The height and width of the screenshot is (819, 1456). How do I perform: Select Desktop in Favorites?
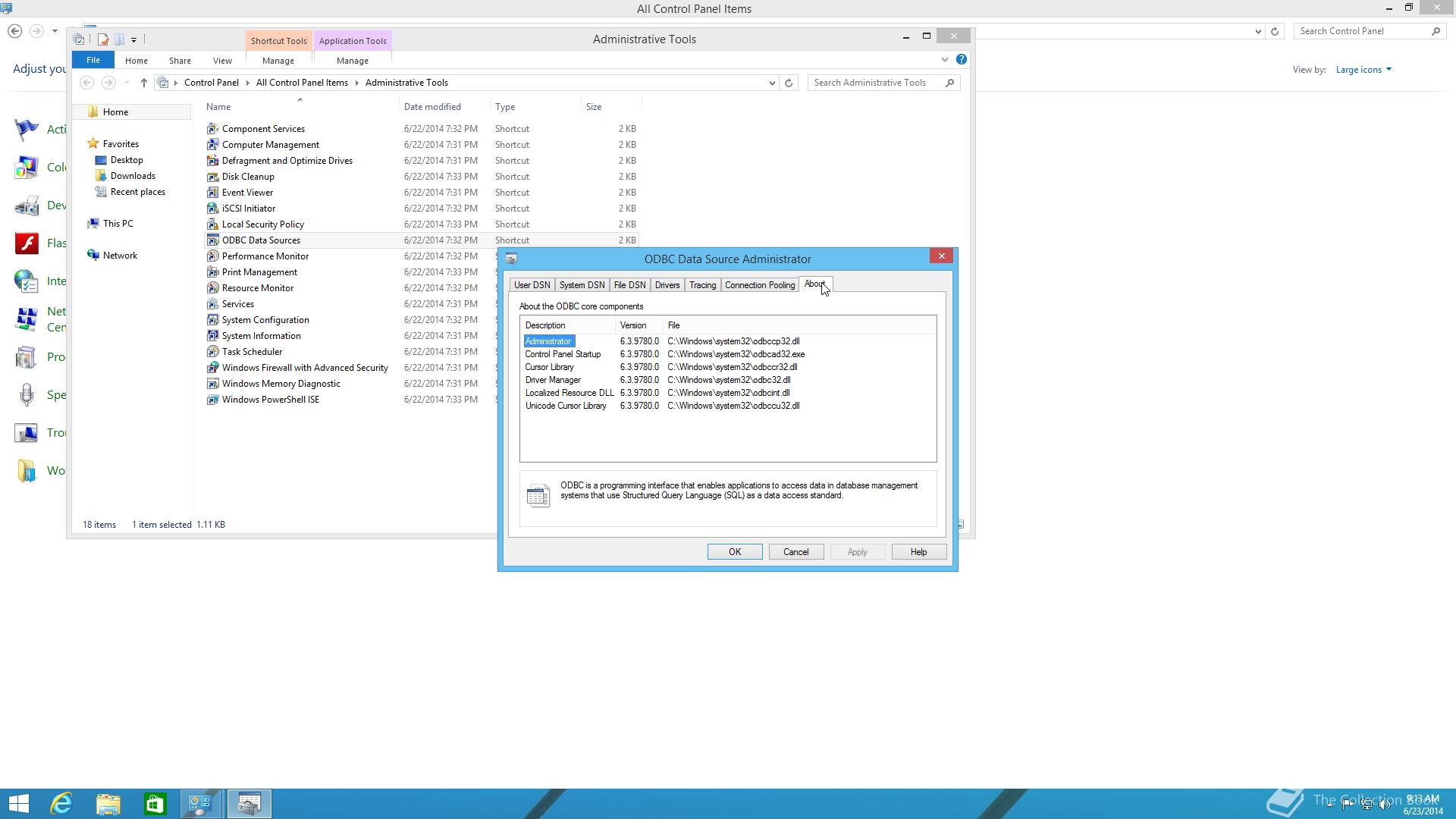[127, 160]
